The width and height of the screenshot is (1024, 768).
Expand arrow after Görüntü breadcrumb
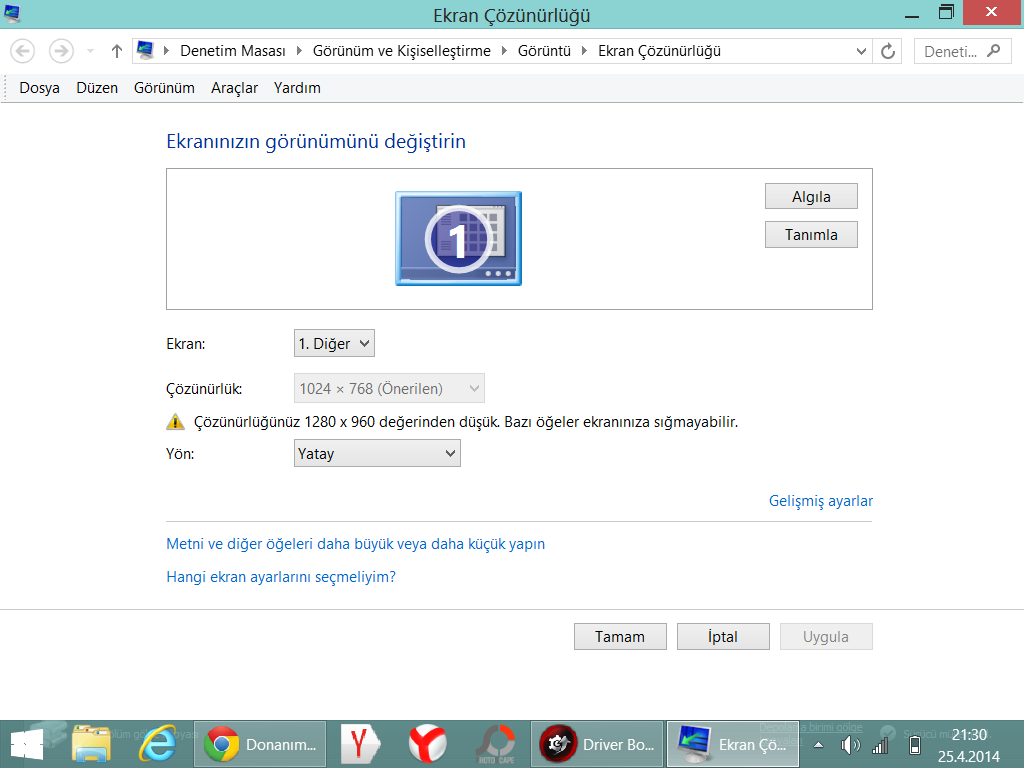click(x=584, y=51)
